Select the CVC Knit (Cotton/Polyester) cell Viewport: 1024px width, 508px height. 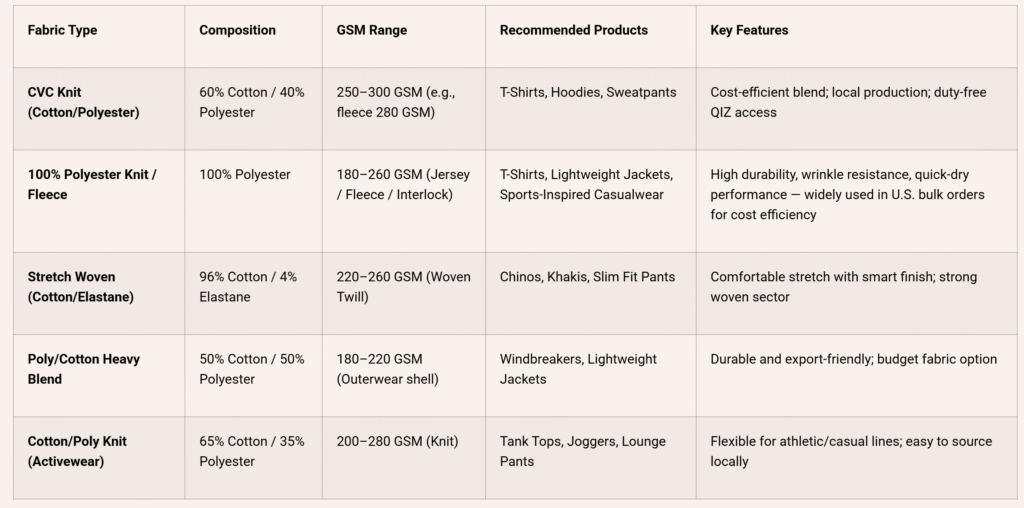click(83, 102)
